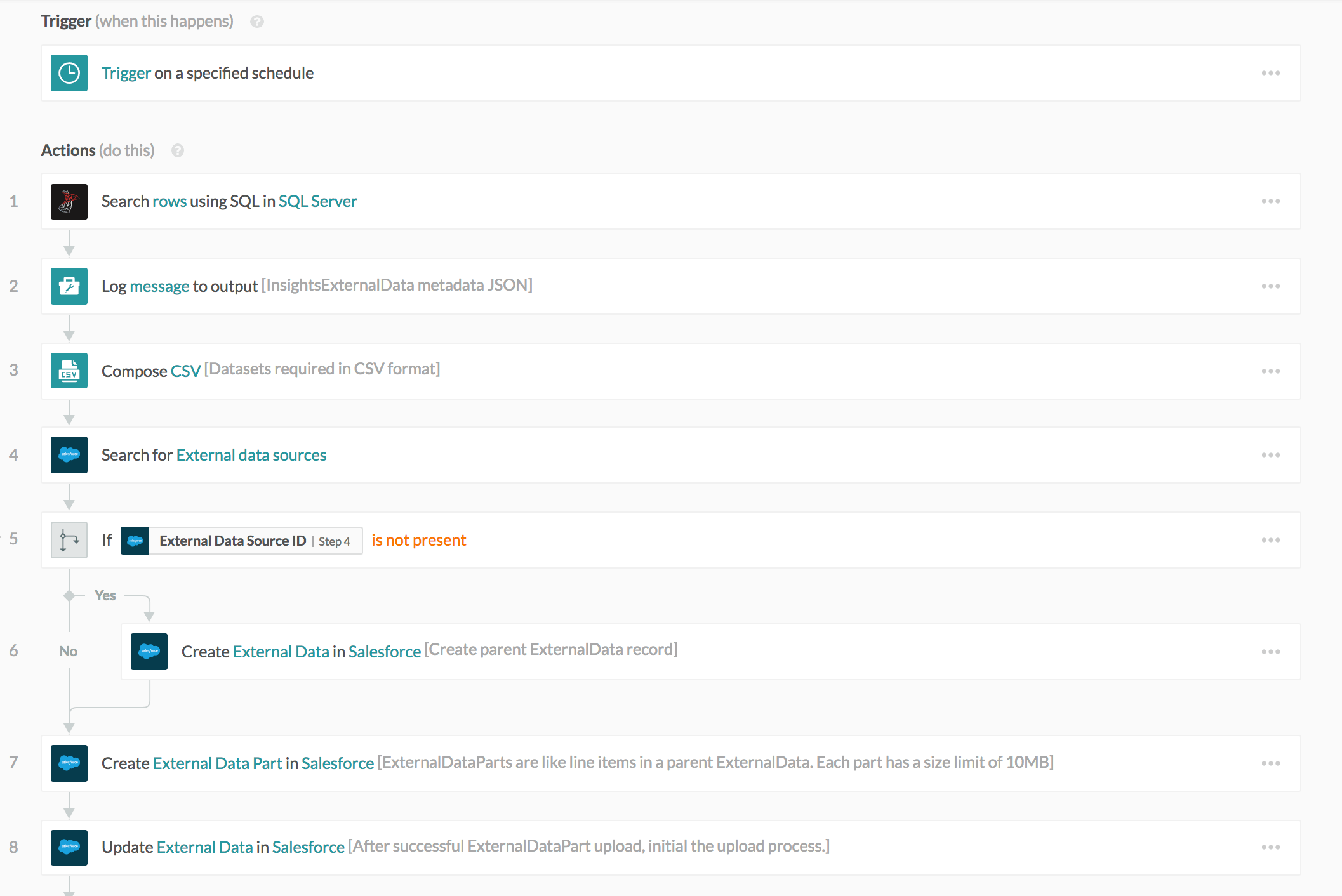Select the Salesforce icon on Create External Data
This screenshot has height=896, width=1342.
tap(148, 651)
